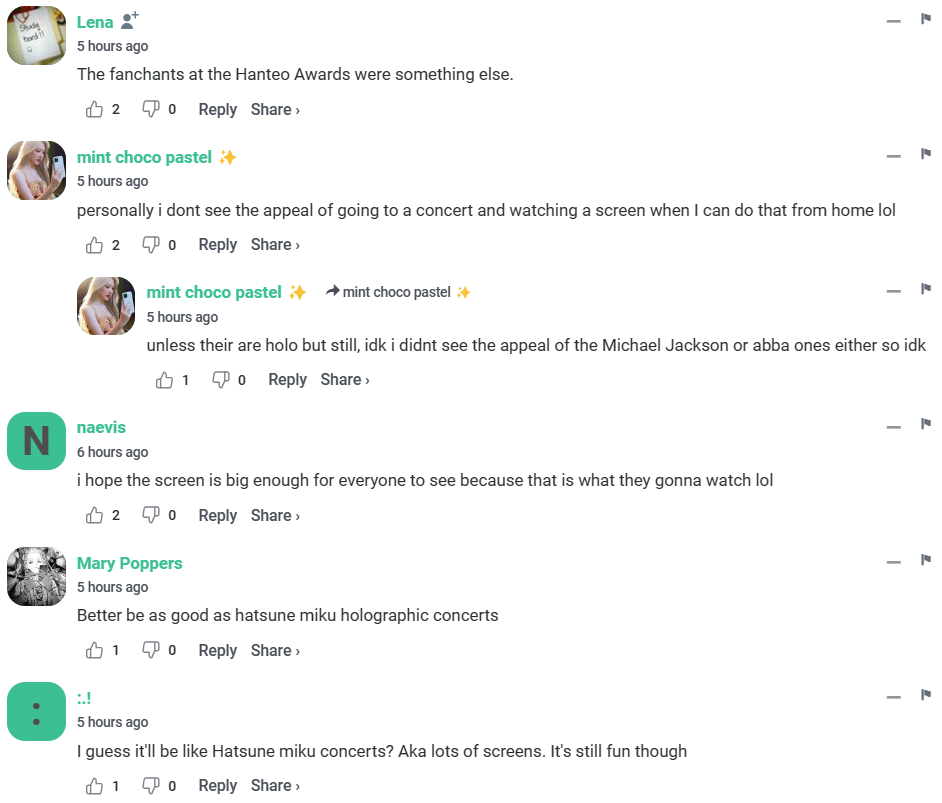
Task: Upvote mint choco pastel's nested reply
Action: (165, 379)
